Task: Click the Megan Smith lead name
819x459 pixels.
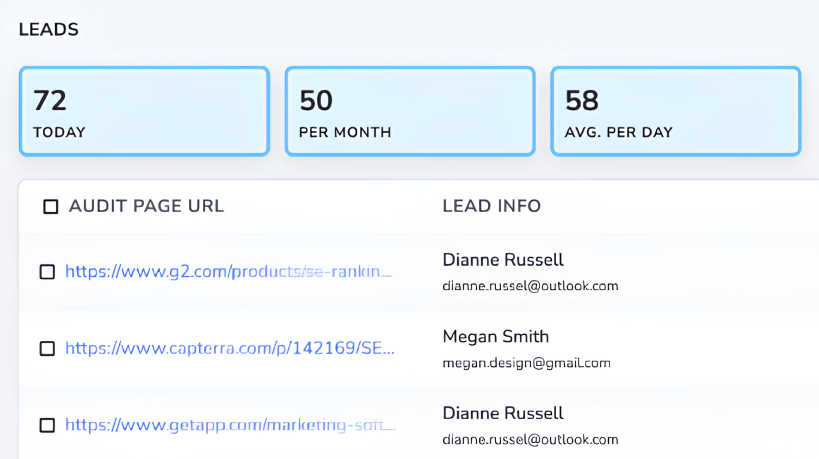Action: [x=495, y=336]
